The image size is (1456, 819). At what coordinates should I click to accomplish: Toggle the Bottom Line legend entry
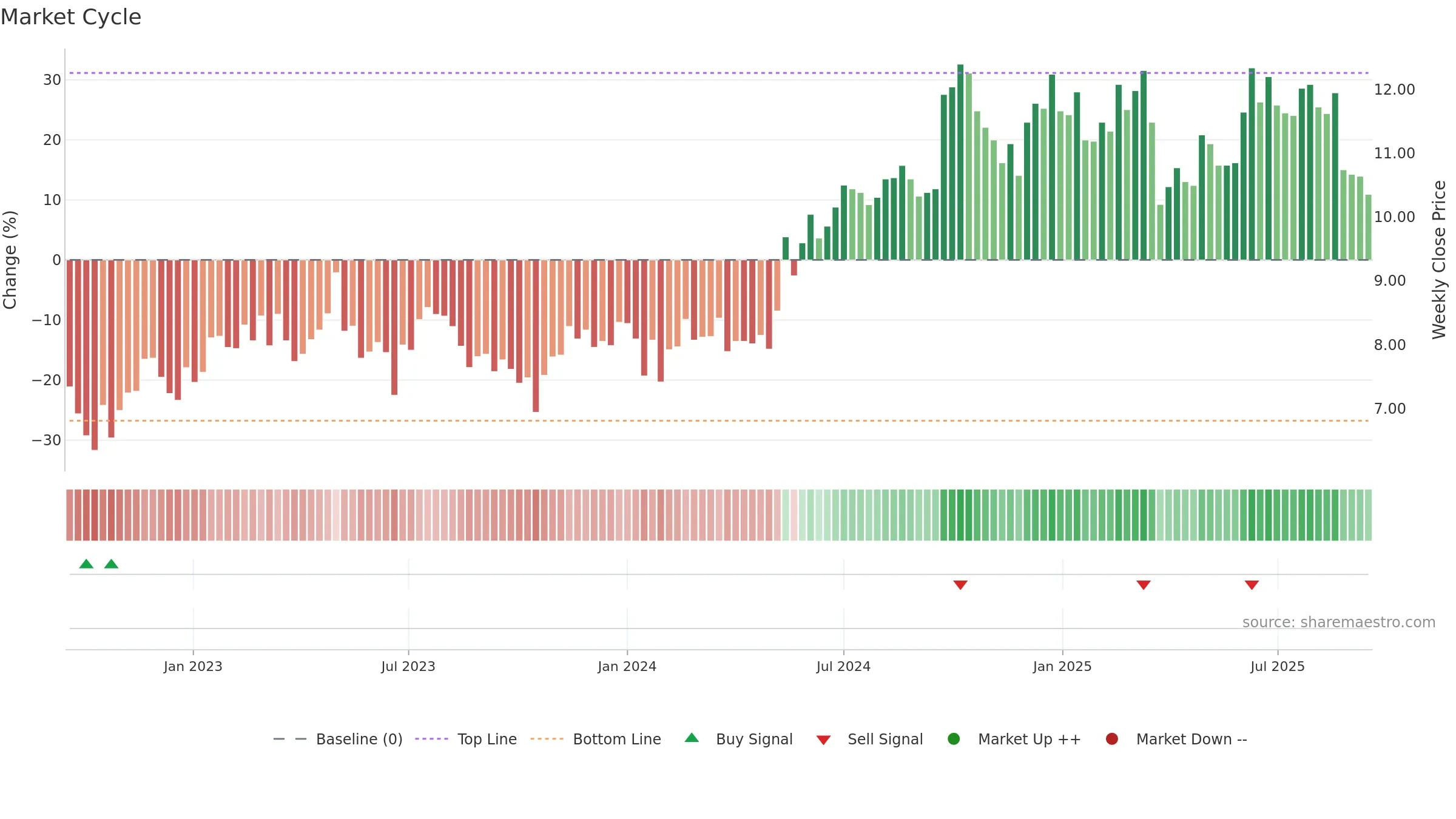pos(596,739)
